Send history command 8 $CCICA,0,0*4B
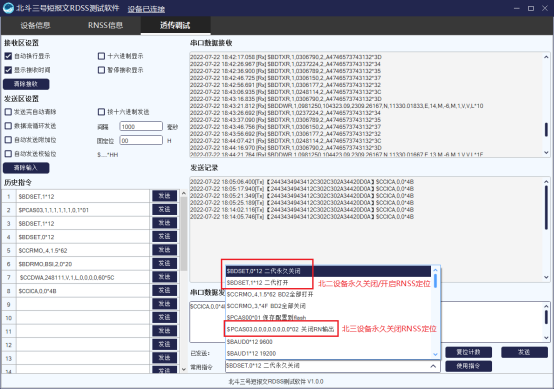 (165, 290)
